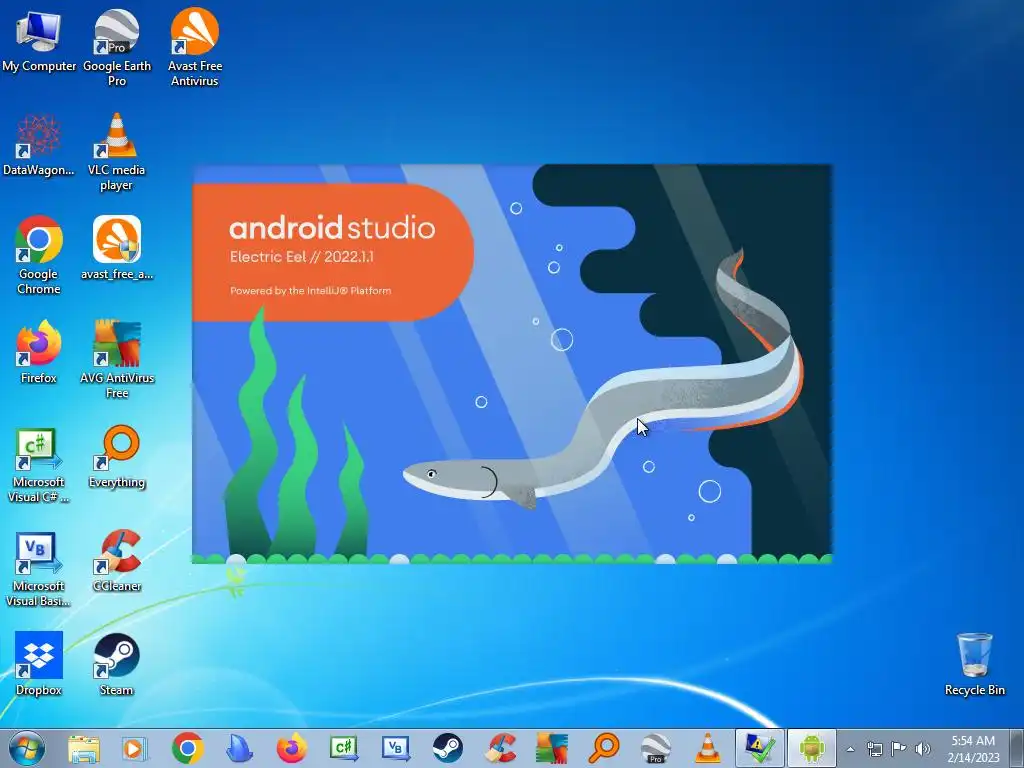The width and height of the screenshot is (1024, 768).
Task: Open Windows Explorer from the taskbar
Action: [84, 748]
